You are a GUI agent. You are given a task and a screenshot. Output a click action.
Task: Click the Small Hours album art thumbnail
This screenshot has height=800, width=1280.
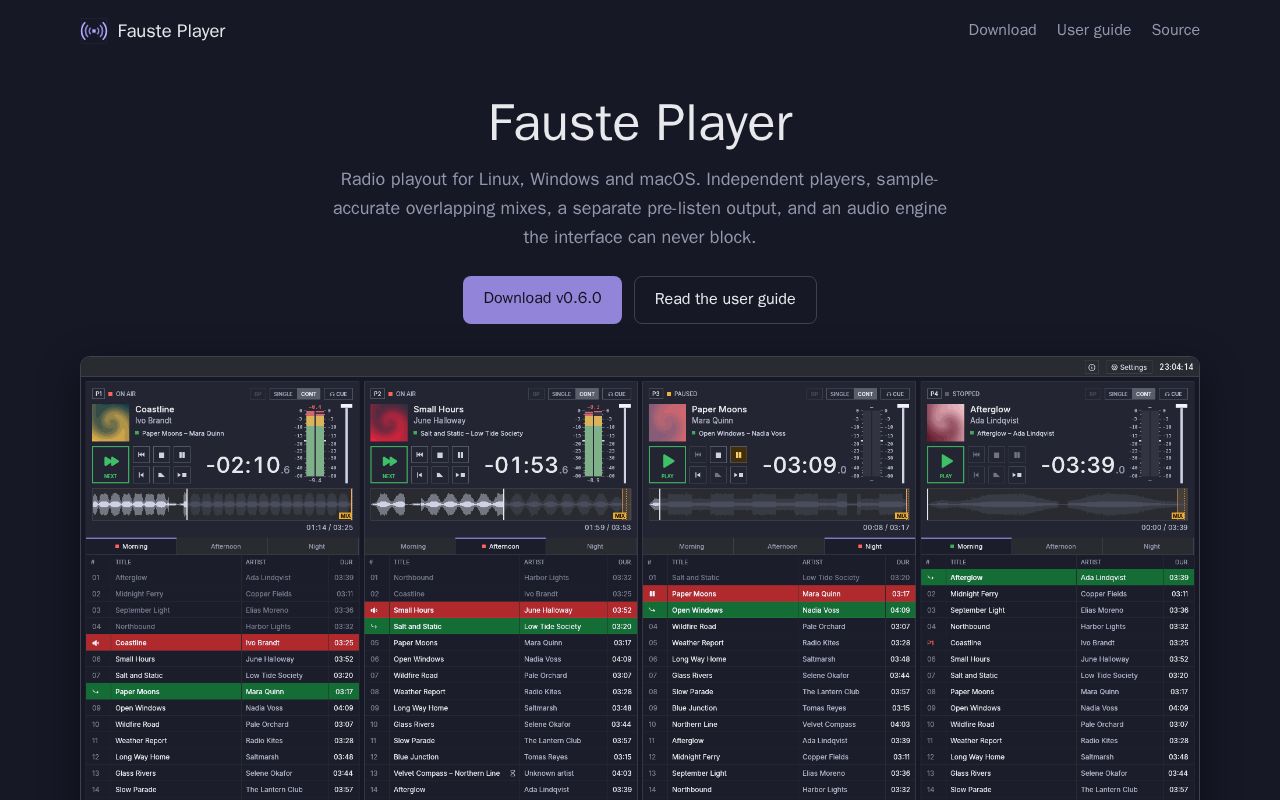389,423
